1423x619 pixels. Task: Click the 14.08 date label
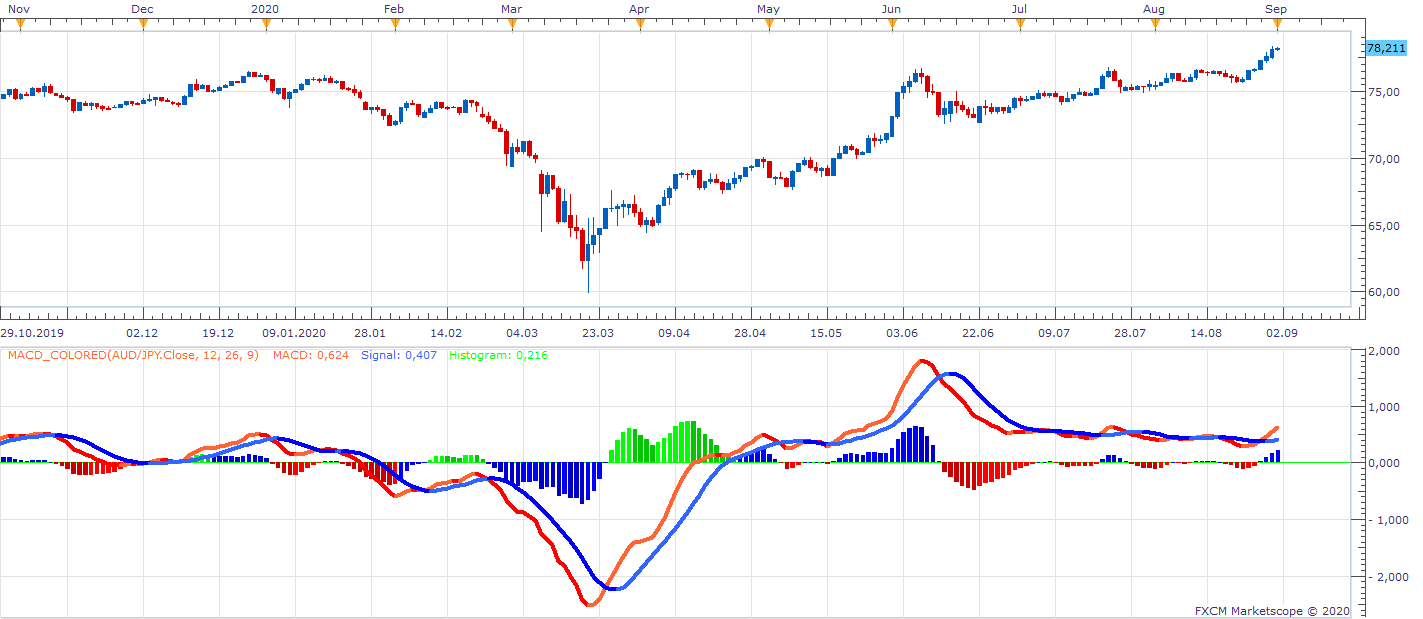coord(1207,334)
